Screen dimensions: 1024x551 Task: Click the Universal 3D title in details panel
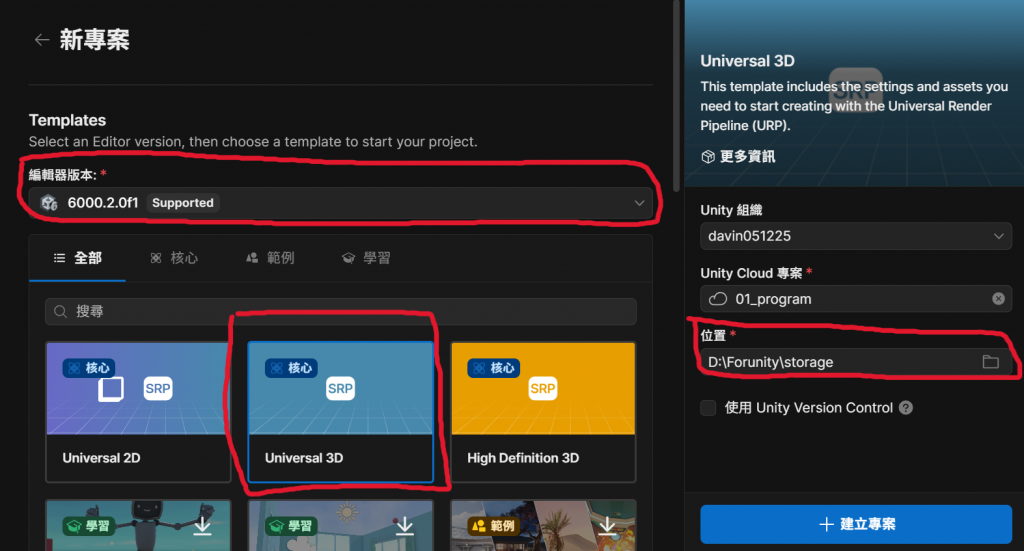747,61
